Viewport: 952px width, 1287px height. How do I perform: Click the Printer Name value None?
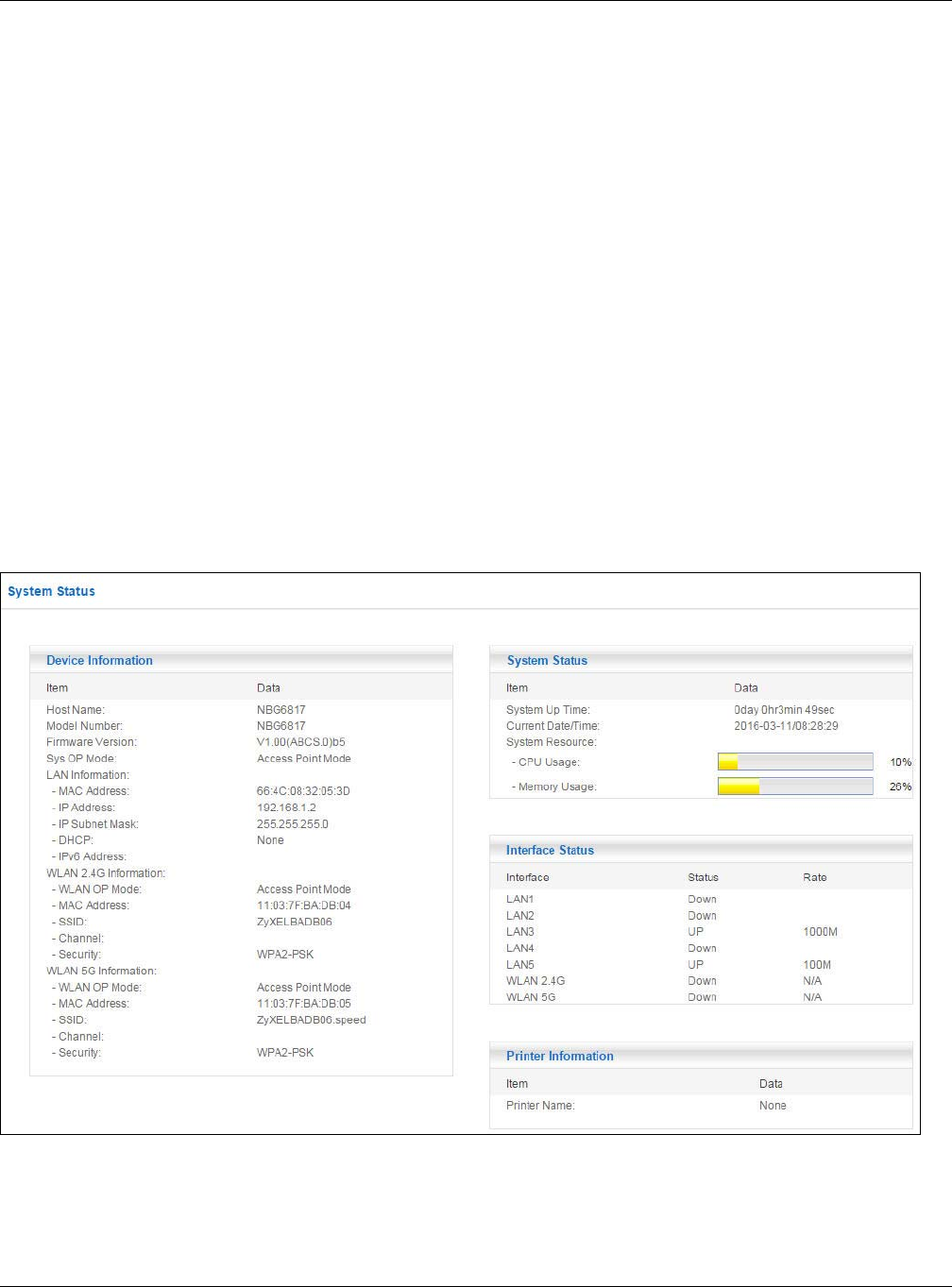pos(773,1106)
